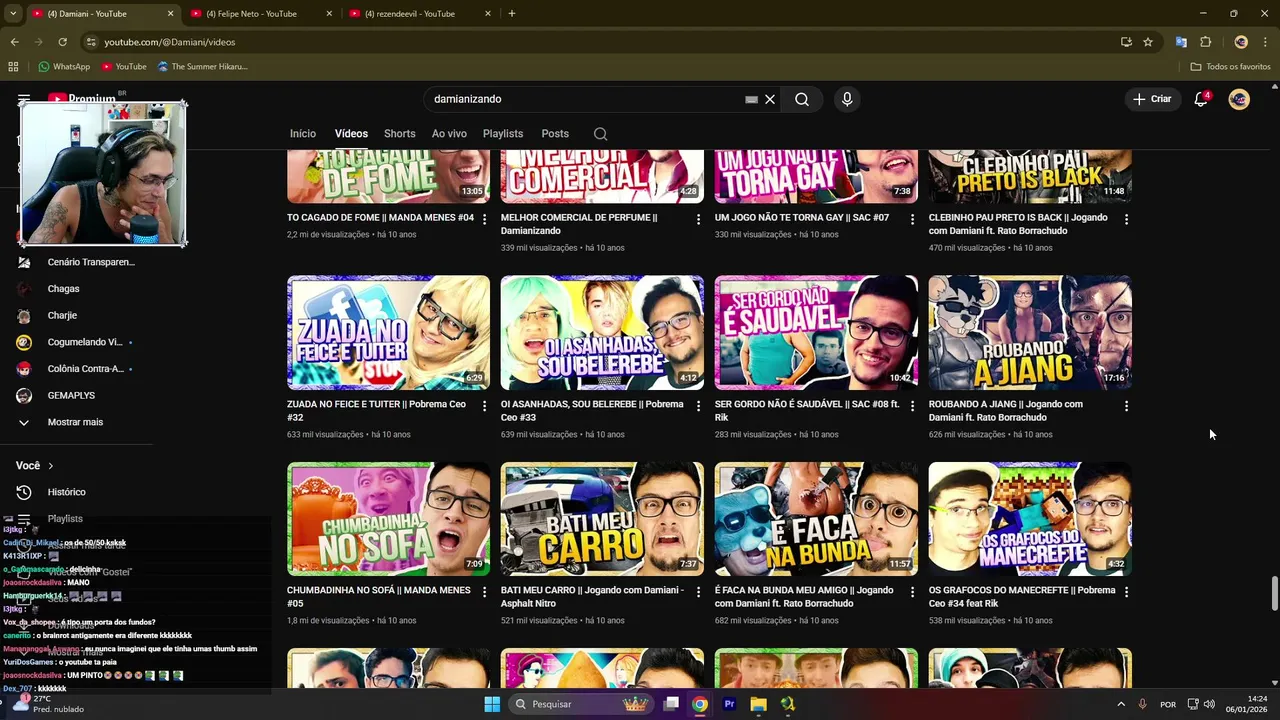Open the CHUMBADINHA NO SOFÁ thumbnail
Viewport: 1280px width, 720px height.
(x=389, y=519)
